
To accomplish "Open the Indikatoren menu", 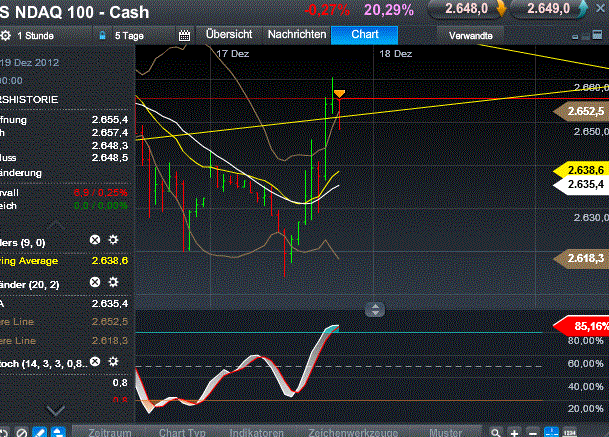I will [x=256, y=432].
